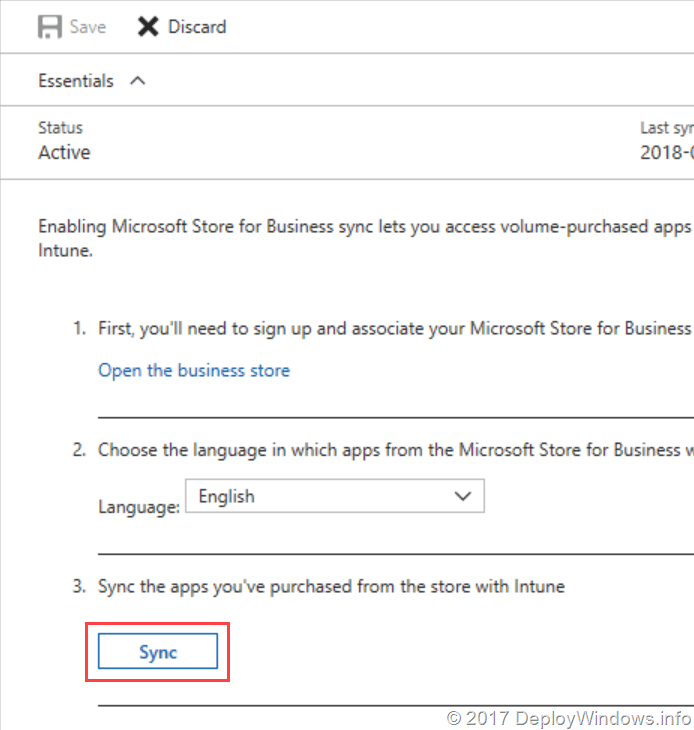Open the business store link

coord(194,370)
